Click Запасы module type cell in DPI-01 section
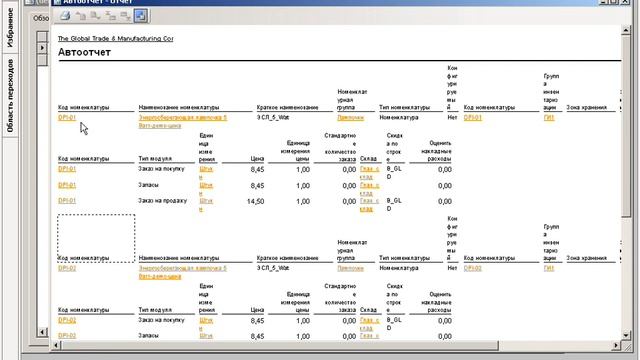This screenshot has width=640, height=360. point(148,185)
